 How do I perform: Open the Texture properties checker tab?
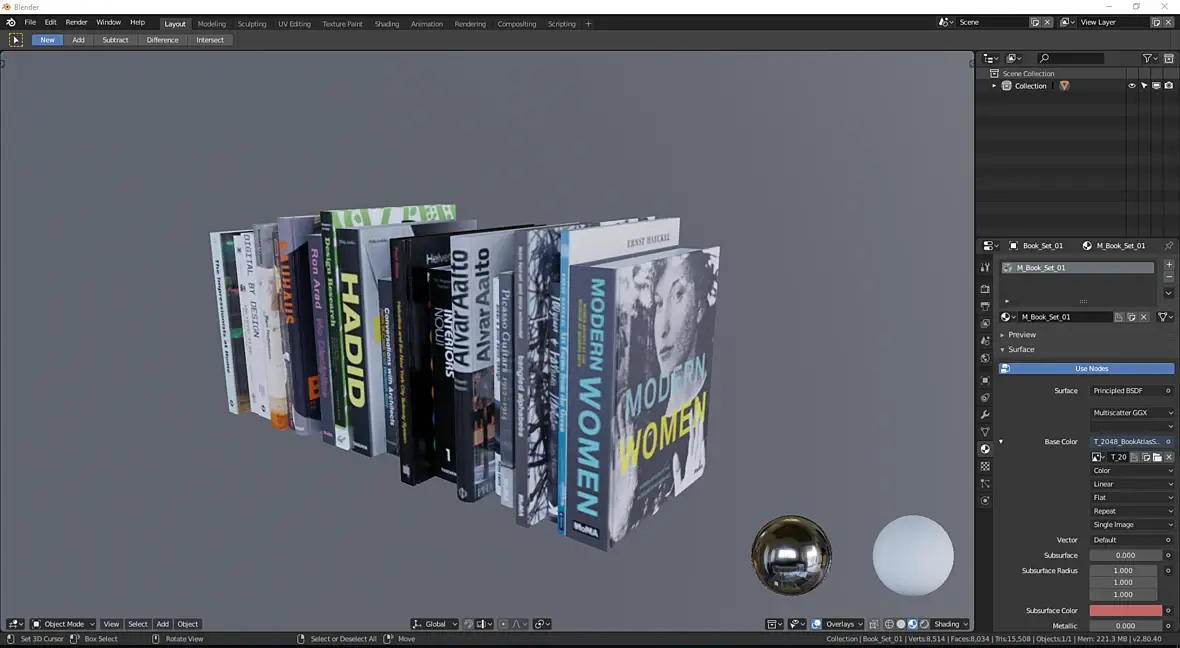tap(985, 467)
